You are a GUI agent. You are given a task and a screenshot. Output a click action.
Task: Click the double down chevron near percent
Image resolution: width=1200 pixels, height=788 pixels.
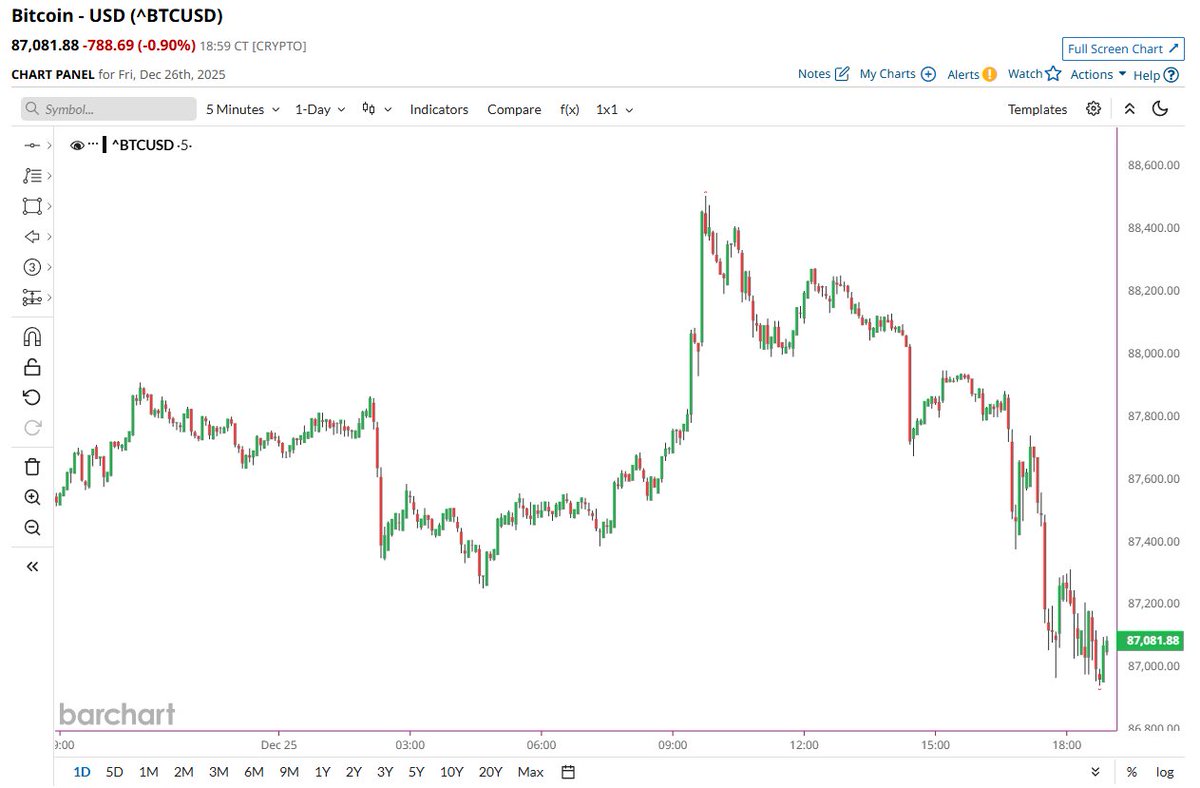[x=1096, y=772]
